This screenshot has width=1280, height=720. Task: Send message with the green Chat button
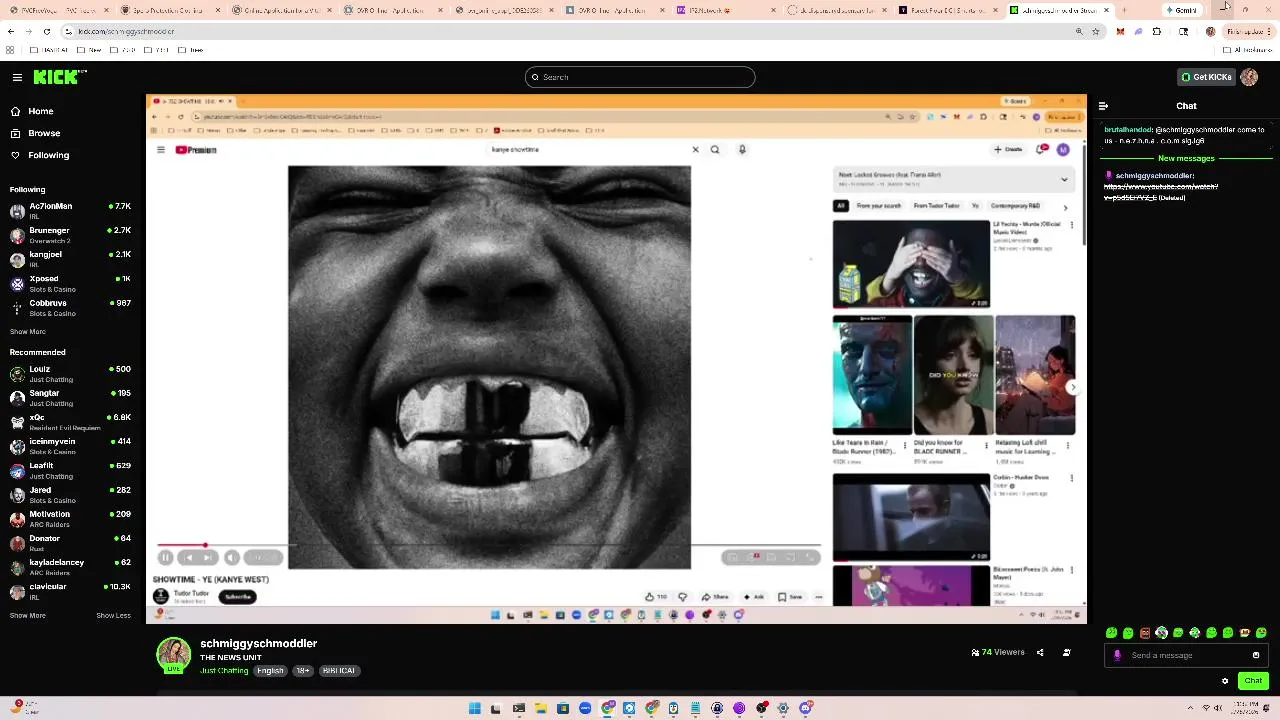point(1253,681)
